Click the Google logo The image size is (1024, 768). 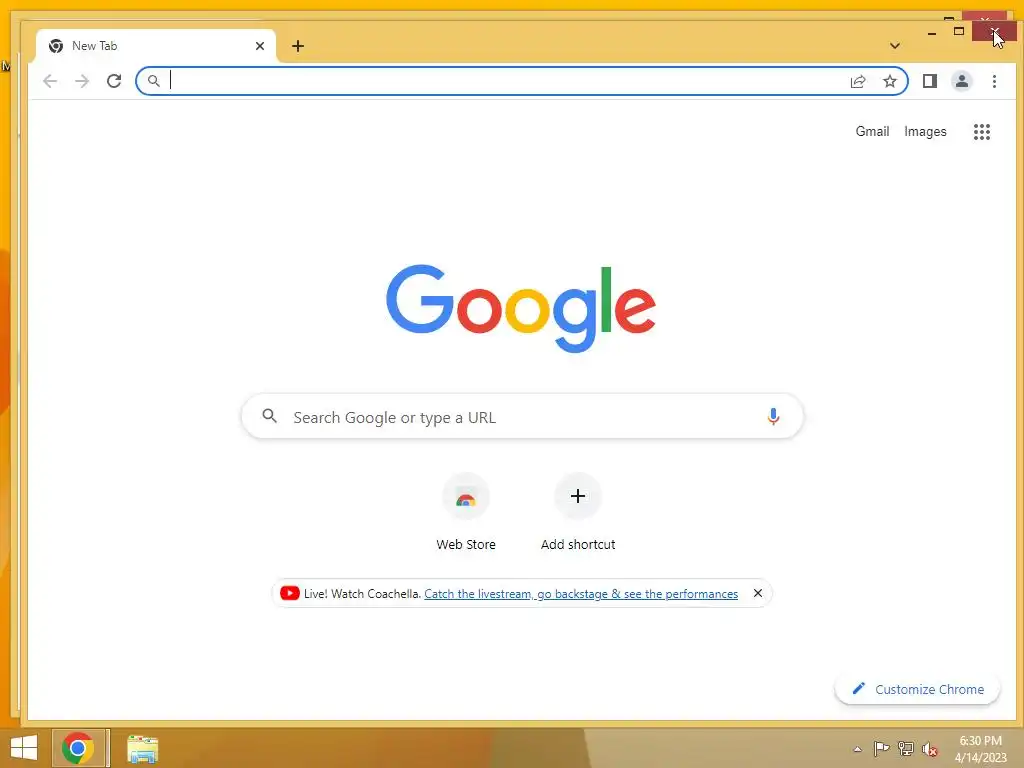coord(520,308)
